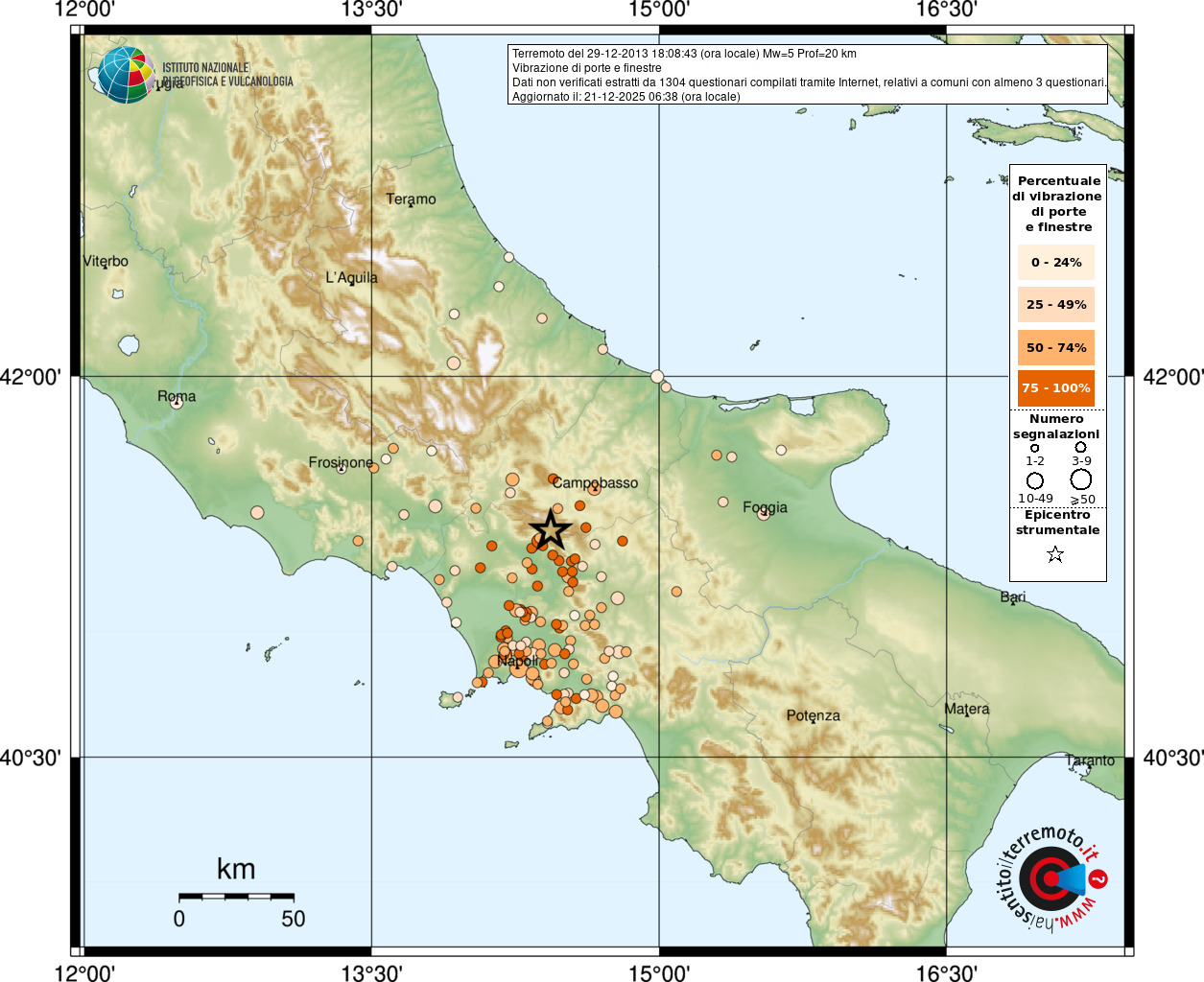Screen dimensions: 1204x982
Task: Click the data circle at the 42°00' and 15°00' gridline crossing
Action: click(x=657, y=376)
